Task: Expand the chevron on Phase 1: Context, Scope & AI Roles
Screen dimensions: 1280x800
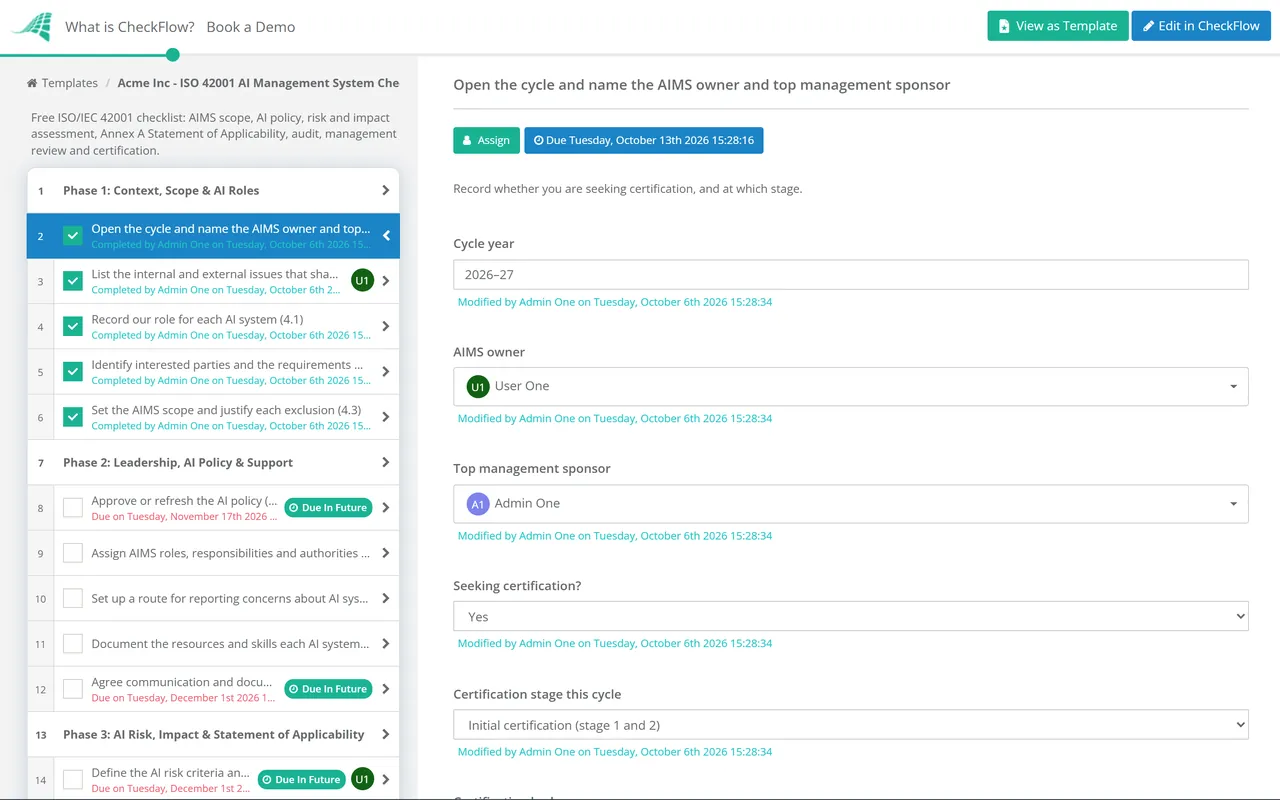Action: 386,190
